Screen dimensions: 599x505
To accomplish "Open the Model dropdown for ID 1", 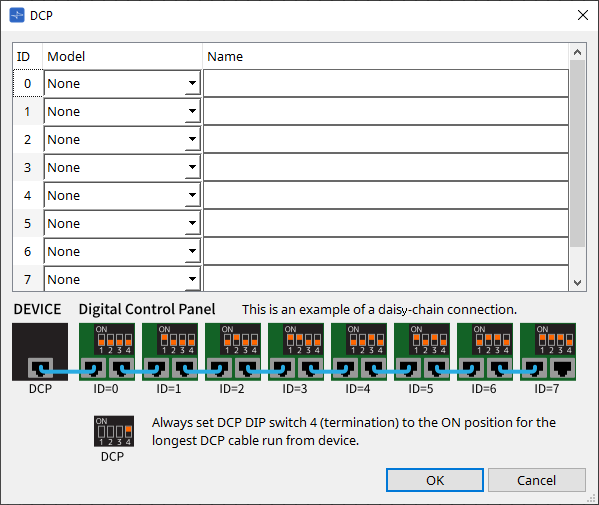I will [122, 111].
